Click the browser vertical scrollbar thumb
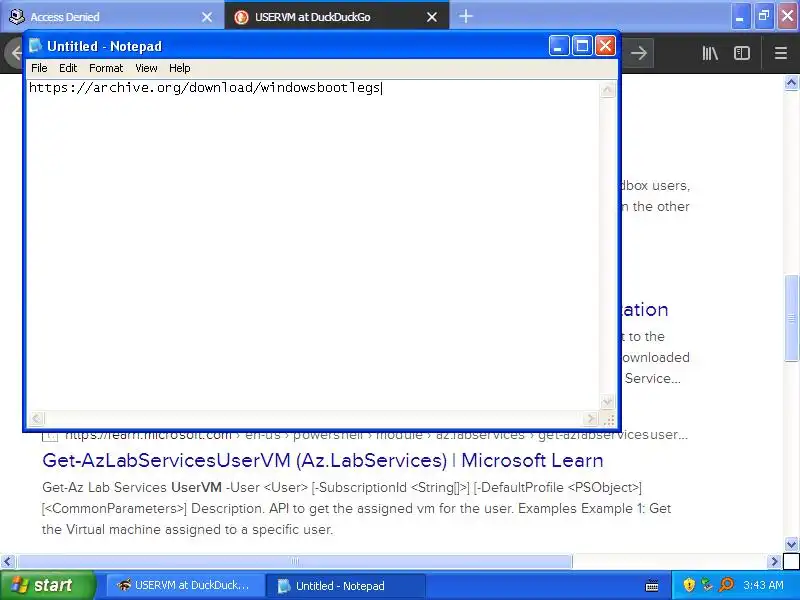 pyautogui.click(x=791, y=318)
